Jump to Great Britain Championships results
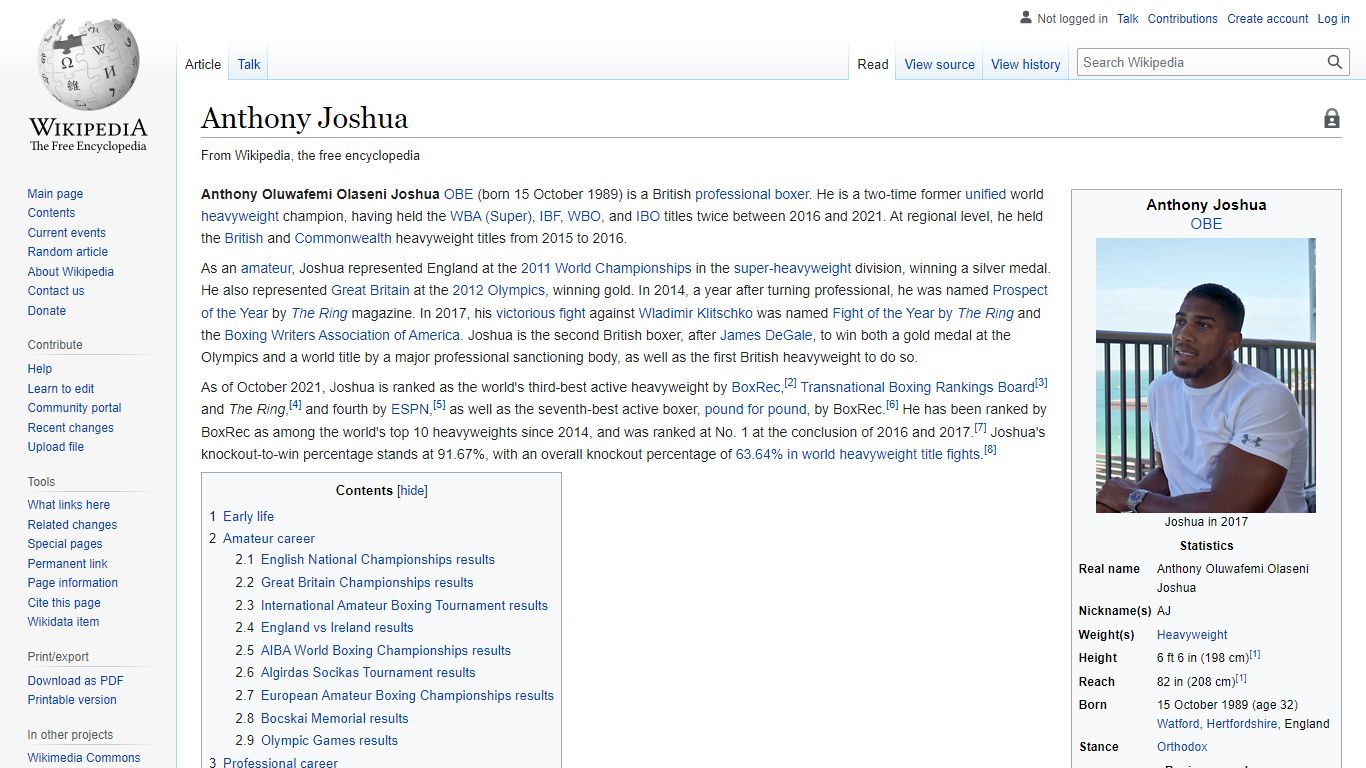This screenshot has height=768, width=1366. pos(367,583)
